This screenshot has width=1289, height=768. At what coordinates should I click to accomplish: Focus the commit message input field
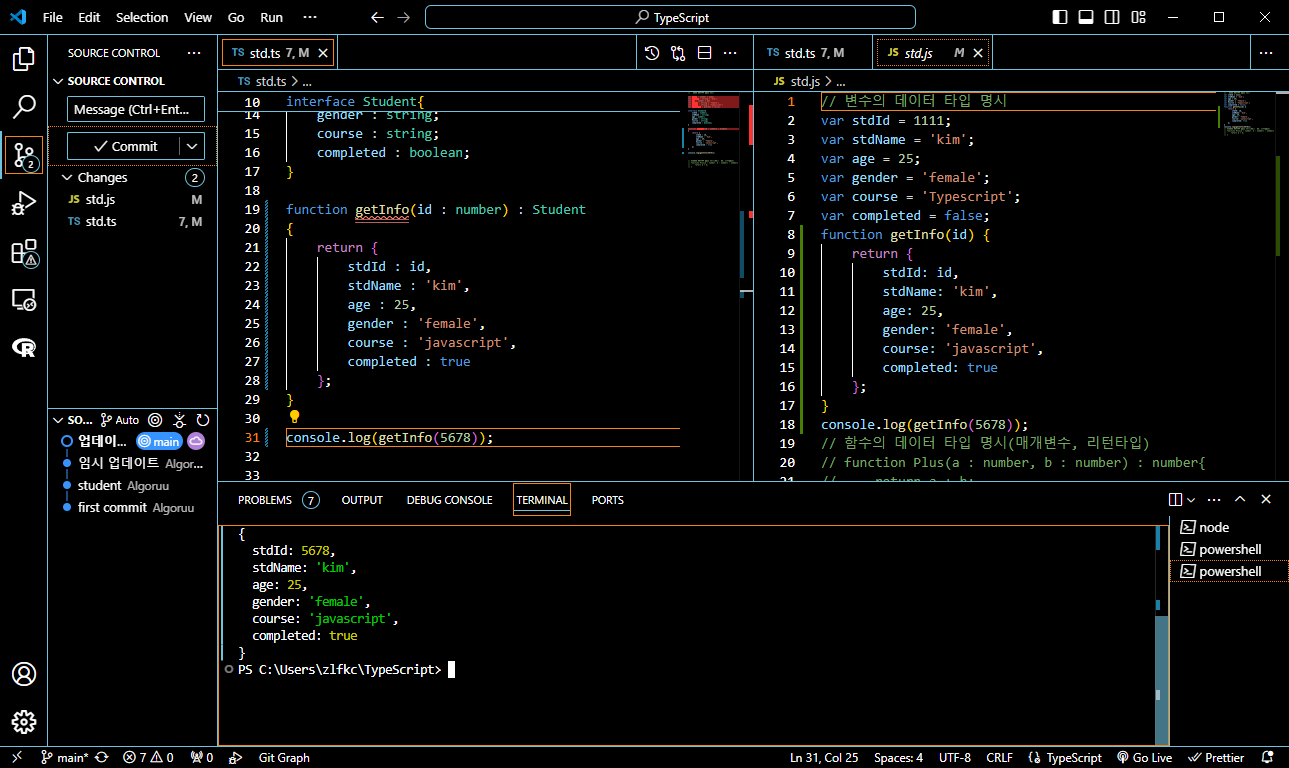[136, 109]
